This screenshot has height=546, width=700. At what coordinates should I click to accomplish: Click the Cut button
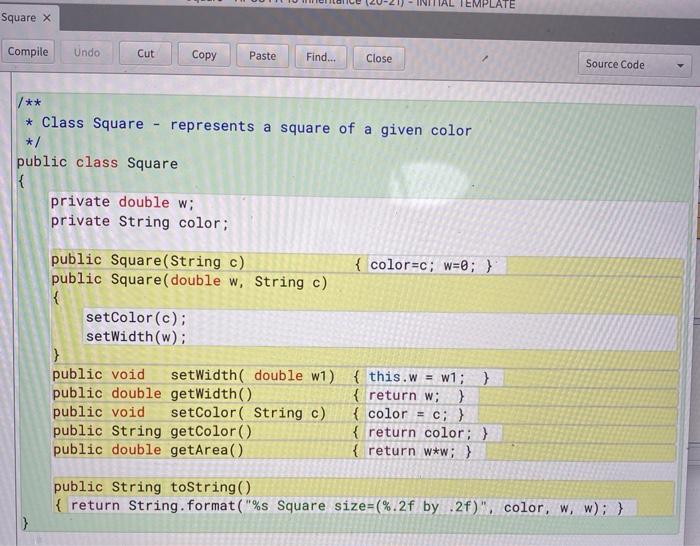(x=145, y=54)
